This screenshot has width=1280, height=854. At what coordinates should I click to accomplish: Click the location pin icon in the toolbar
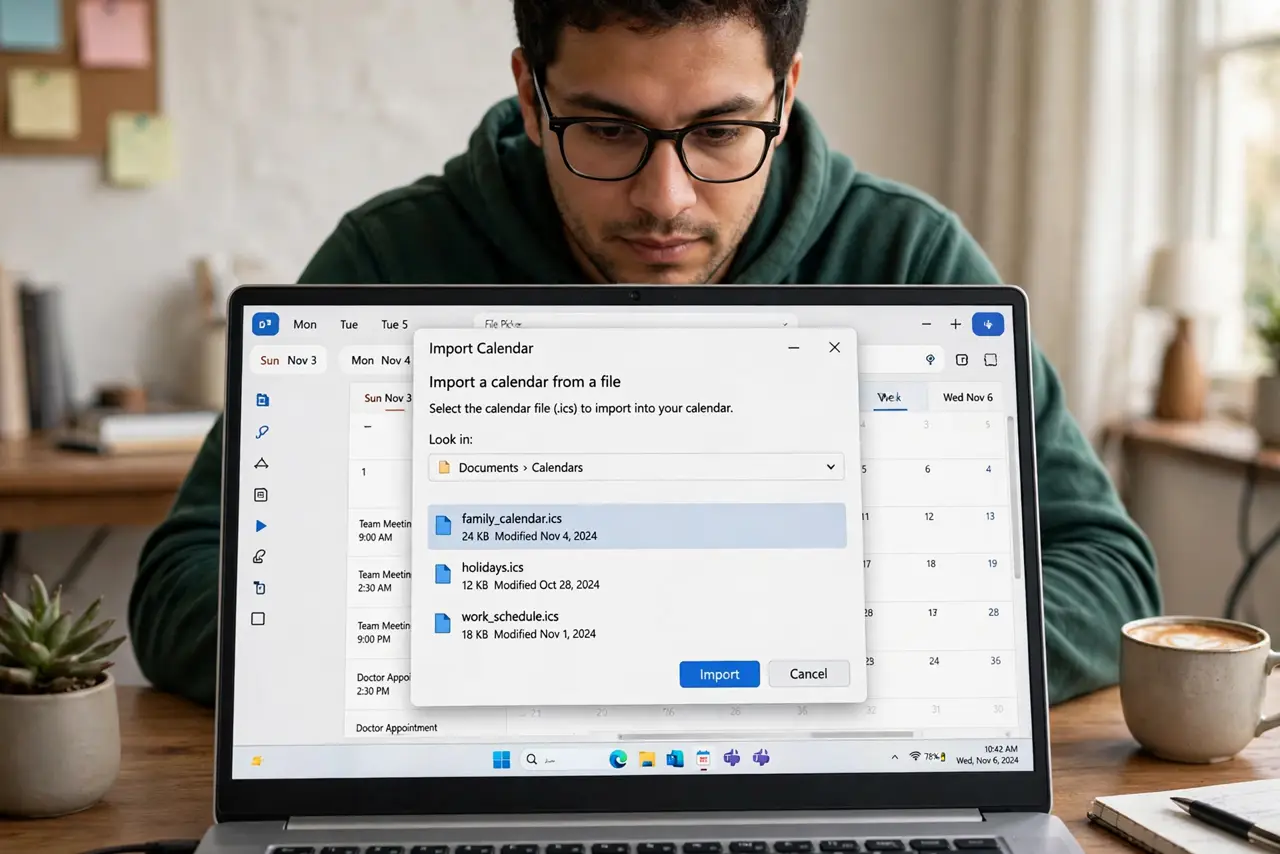(x=930, y=360)
